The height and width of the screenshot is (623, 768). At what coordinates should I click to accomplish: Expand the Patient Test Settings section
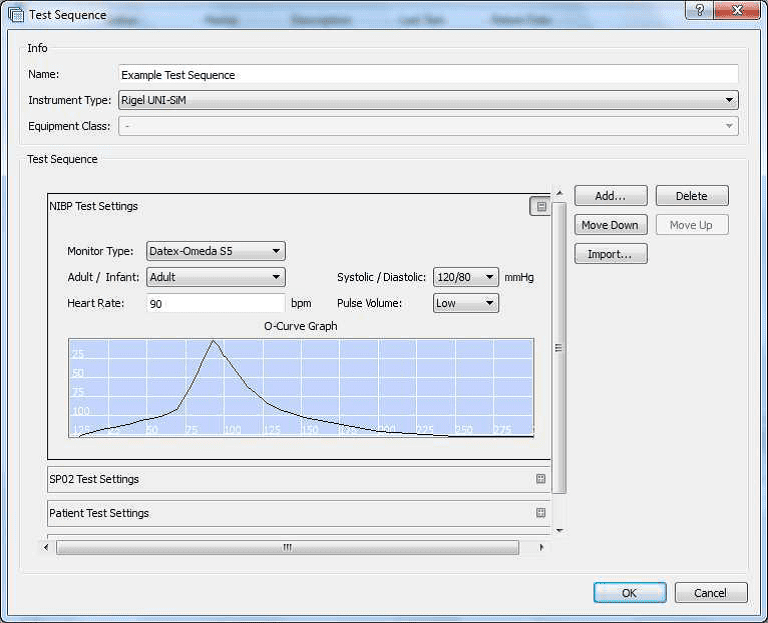[x=540, y=513]
